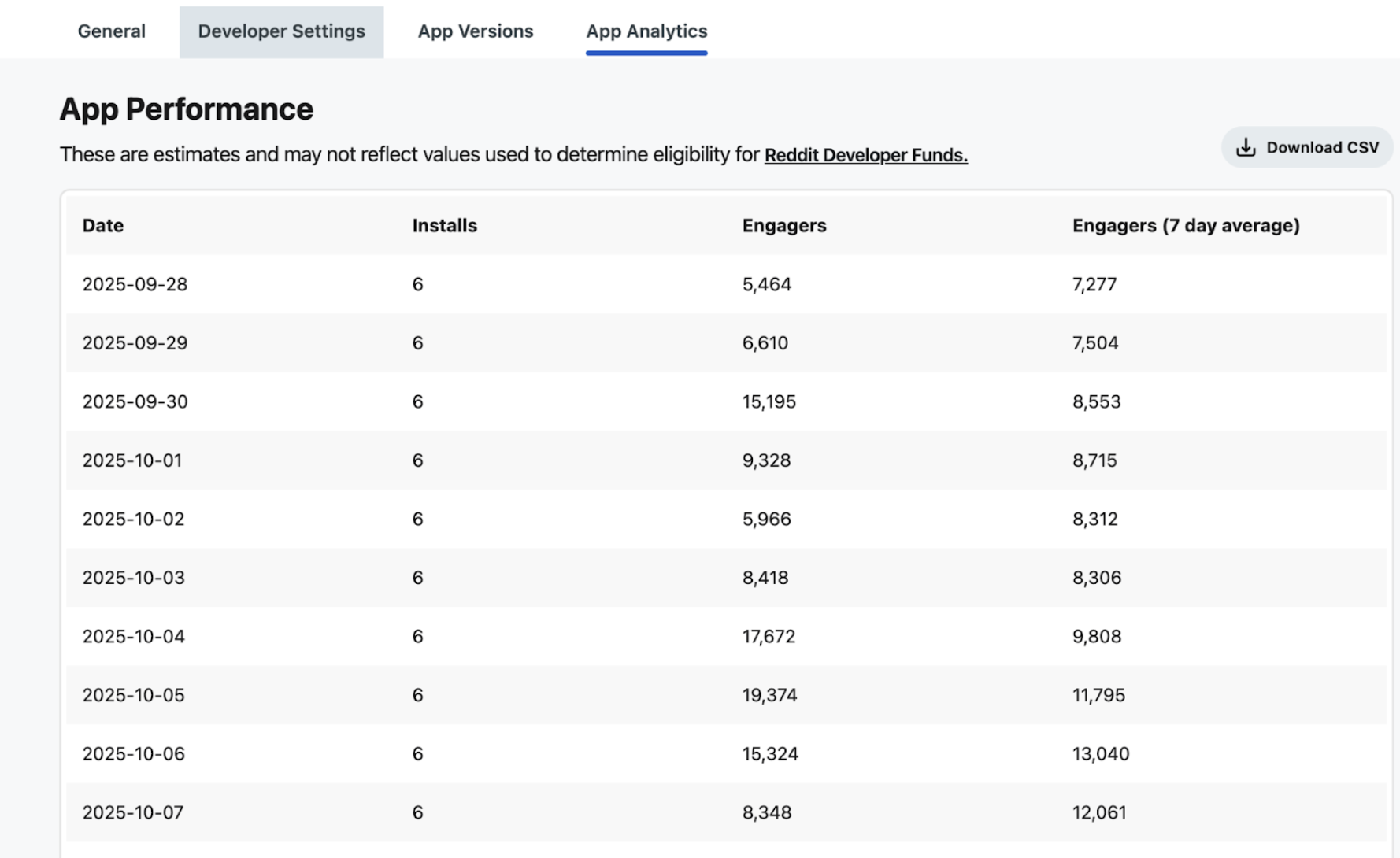The image size is (1400, 858).
Task: Click 7 day average value 8,715
Action: pos(1094,460)
